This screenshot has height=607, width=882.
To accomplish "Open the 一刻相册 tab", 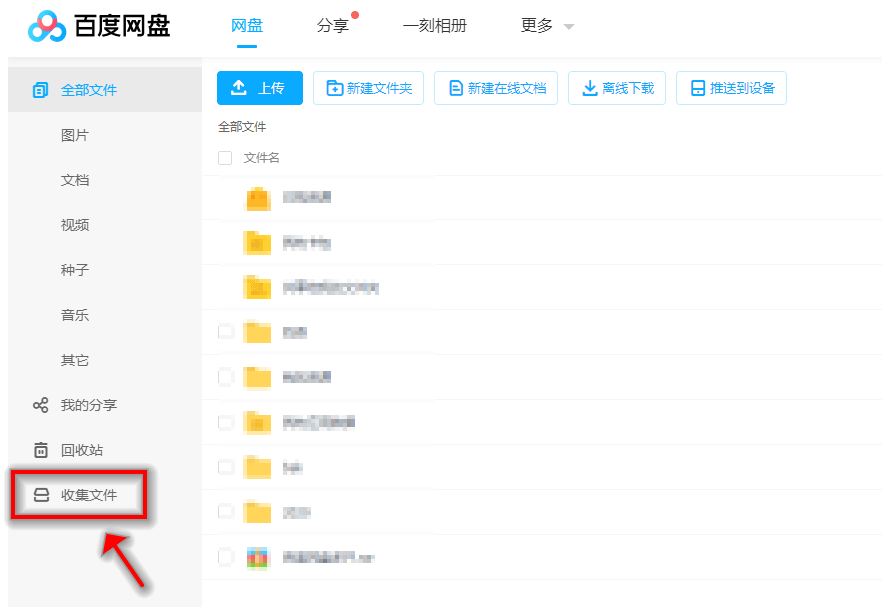I will click(434, 26).
